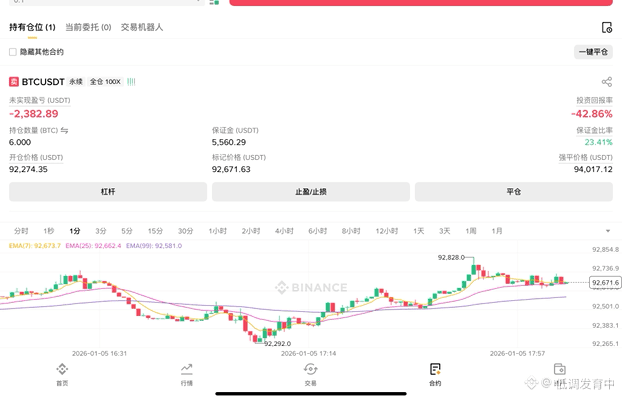Screen dimensions: 622x400
Task: Select the 1天 chart interval
Action: [419, 231]
